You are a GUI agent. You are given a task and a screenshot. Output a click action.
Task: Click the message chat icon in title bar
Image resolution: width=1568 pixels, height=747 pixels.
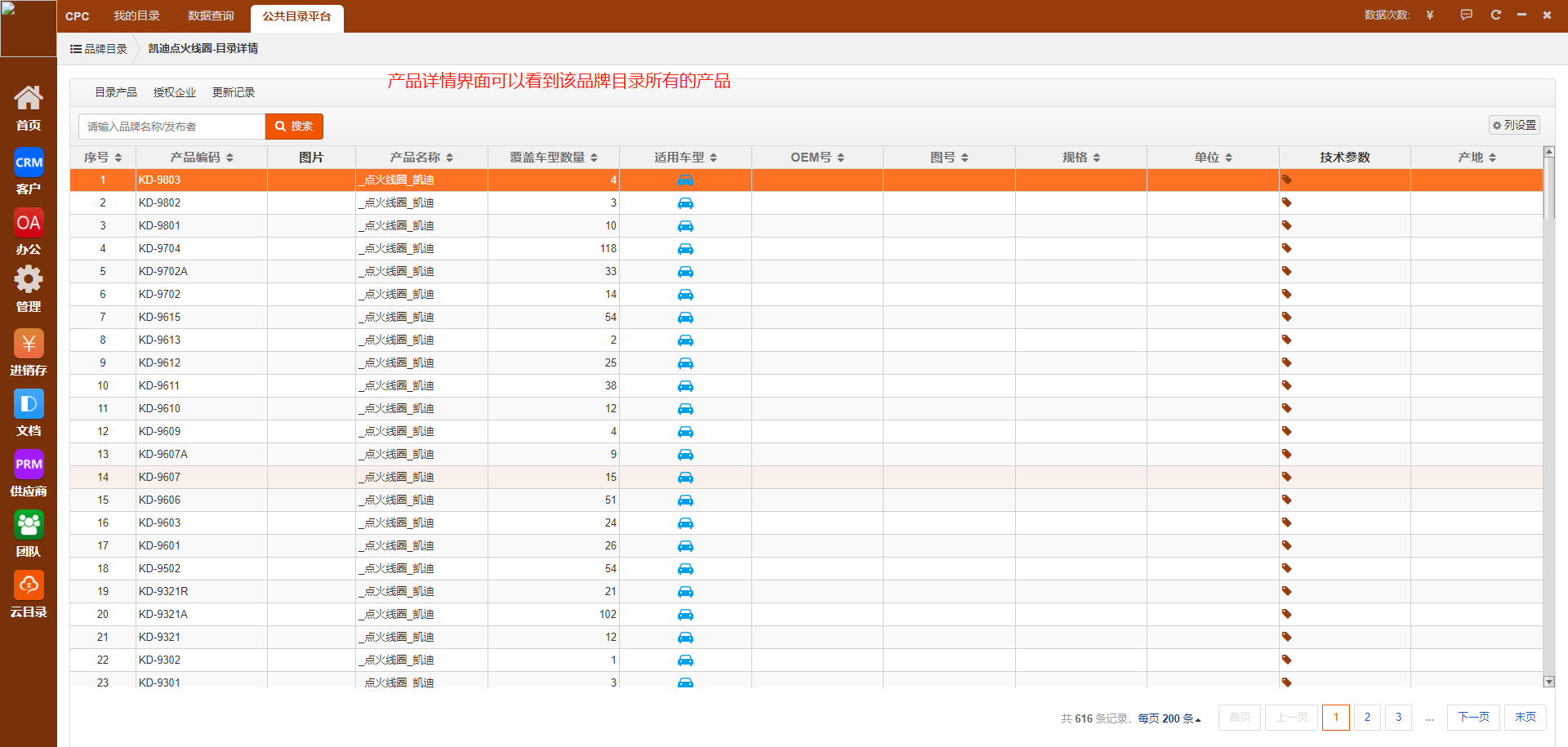[1467, 15]
